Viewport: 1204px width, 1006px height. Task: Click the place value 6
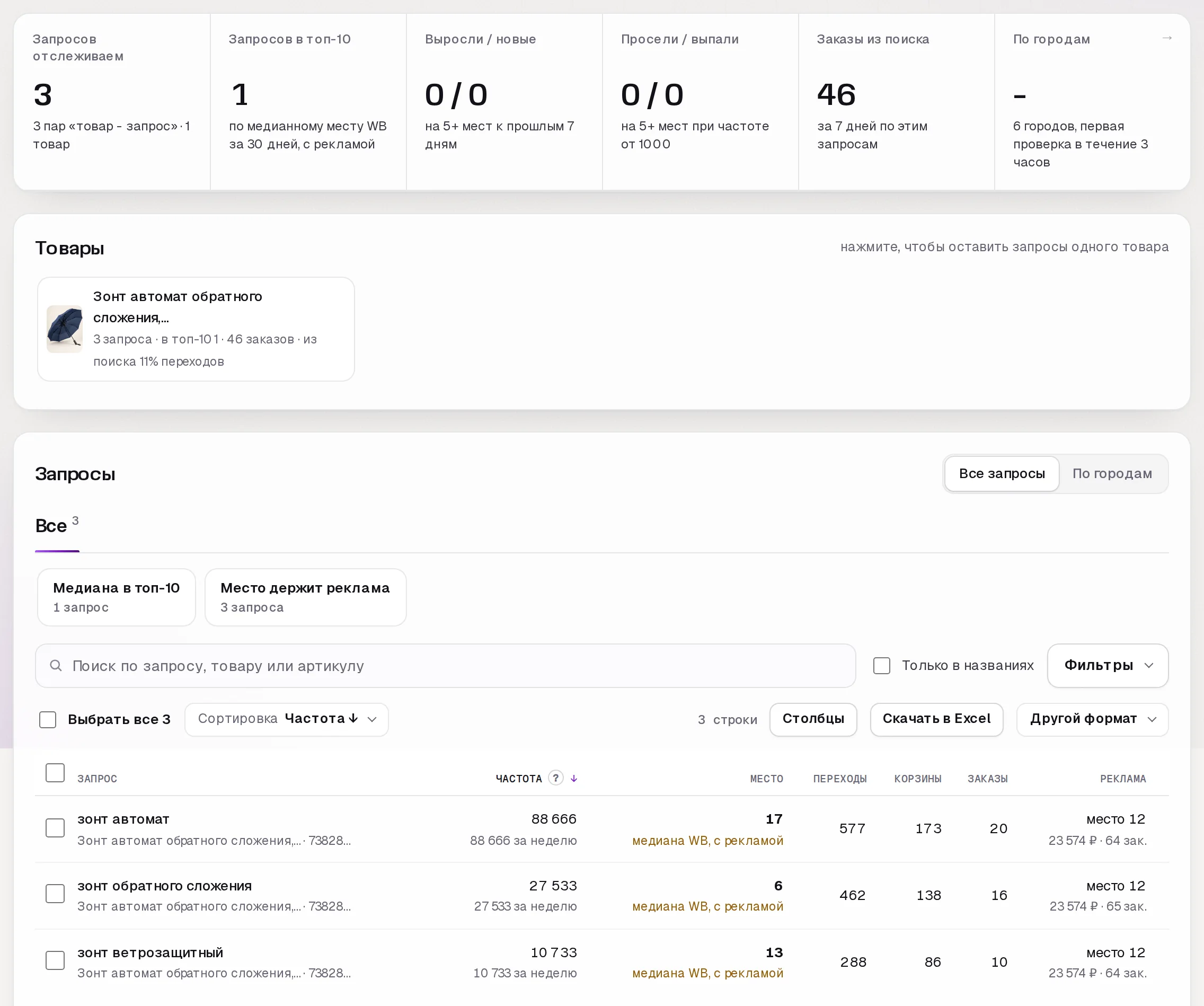(x=778, y=886)
